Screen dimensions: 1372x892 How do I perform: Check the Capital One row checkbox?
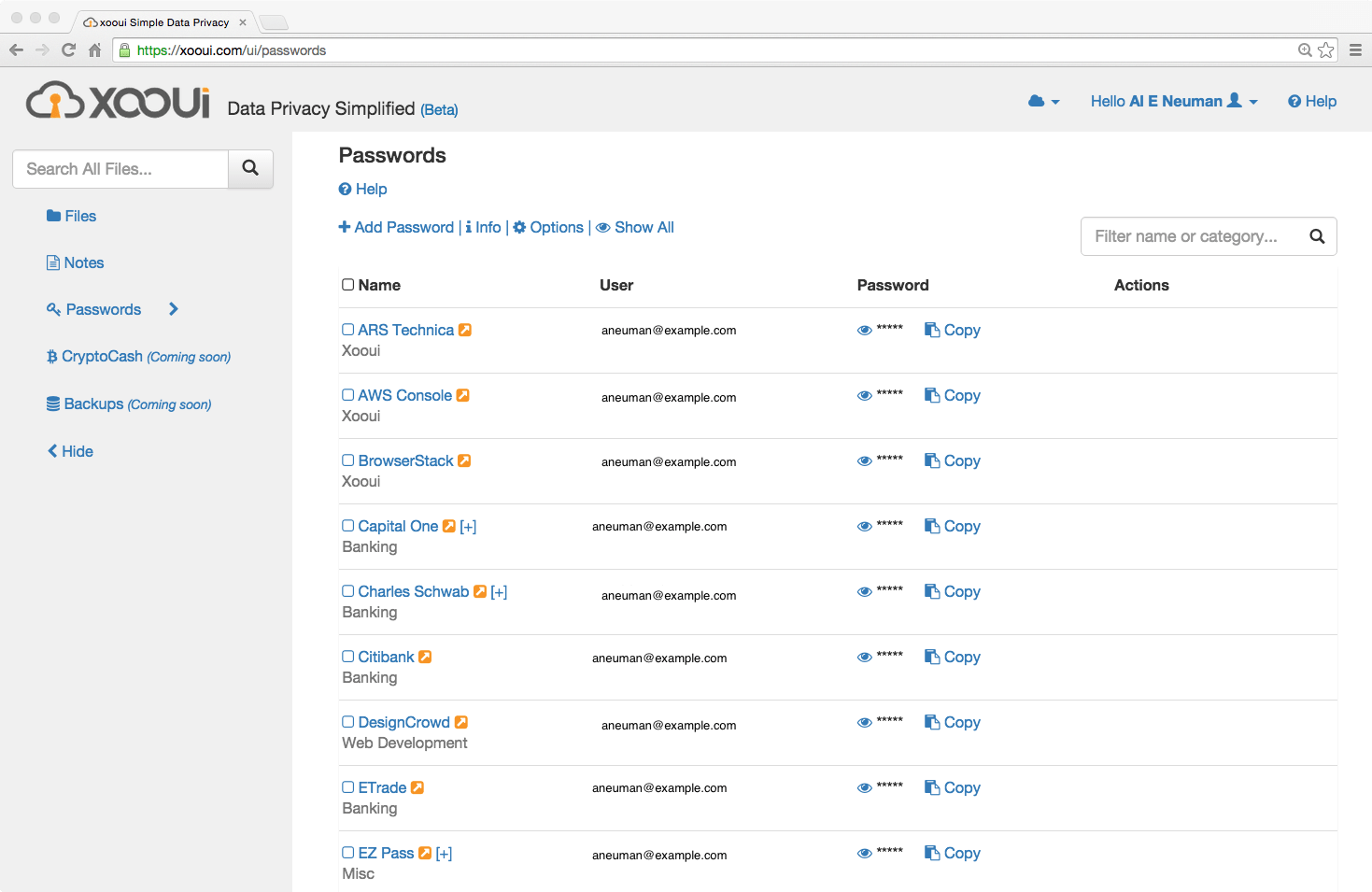[x=347, y=526]
